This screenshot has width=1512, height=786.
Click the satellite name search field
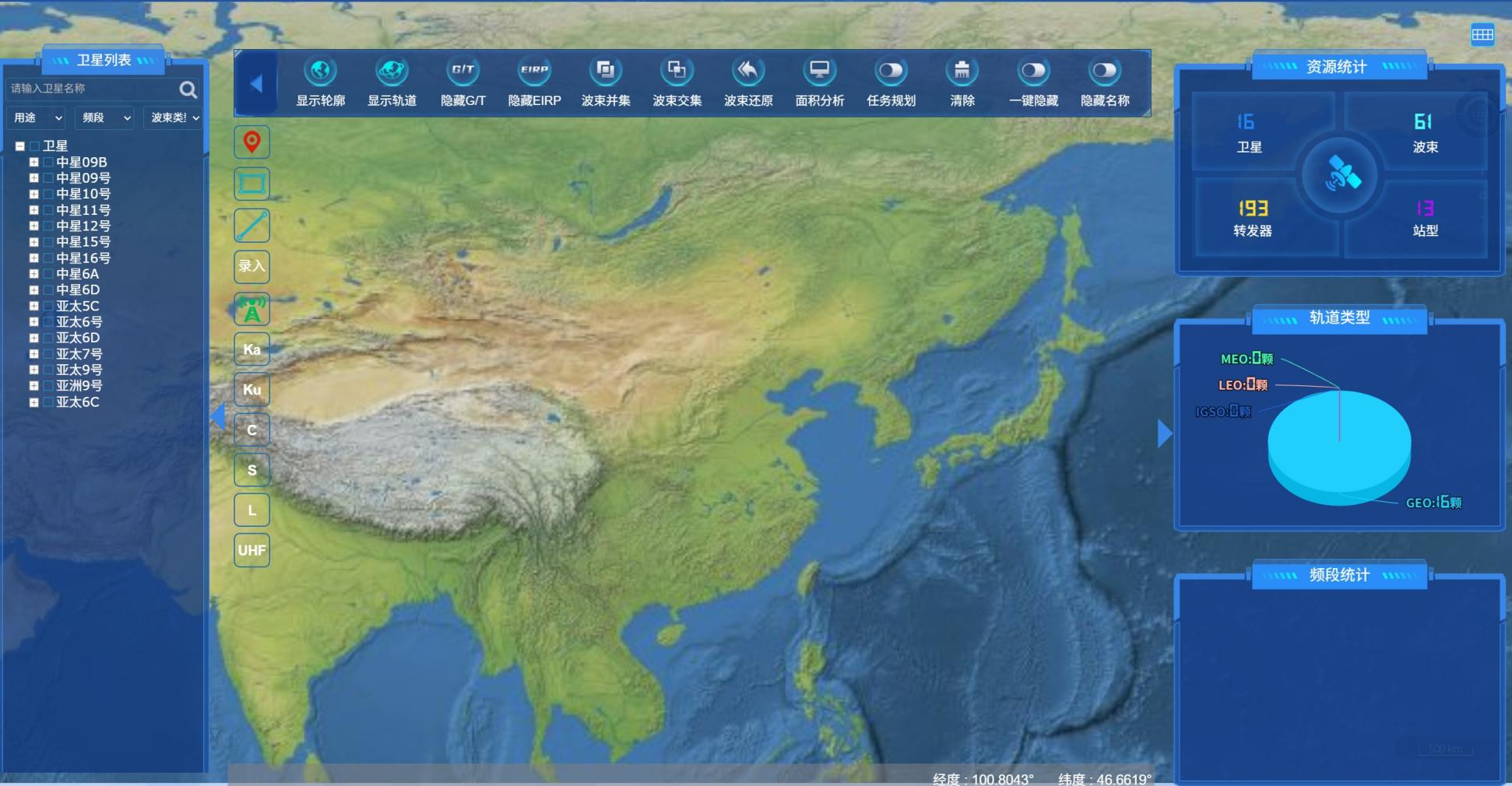92,89
